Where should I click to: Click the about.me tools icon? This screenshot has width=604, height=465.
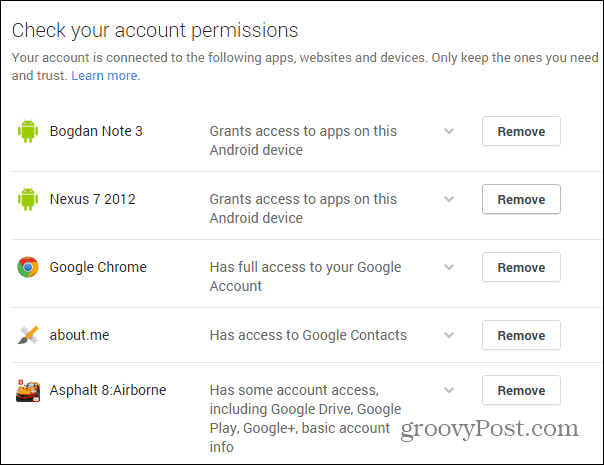28,335
